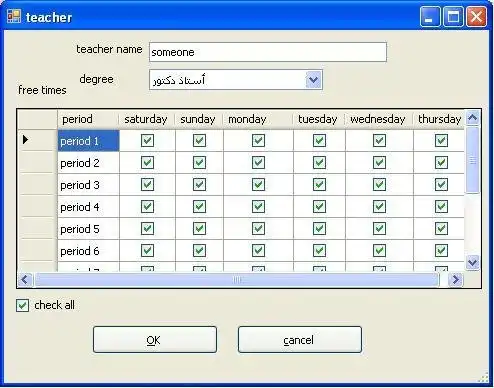Viewport: 494px width, 388px height.
Task: Toggle sunday checkbox for period 5
Action: tap(199, 228)
